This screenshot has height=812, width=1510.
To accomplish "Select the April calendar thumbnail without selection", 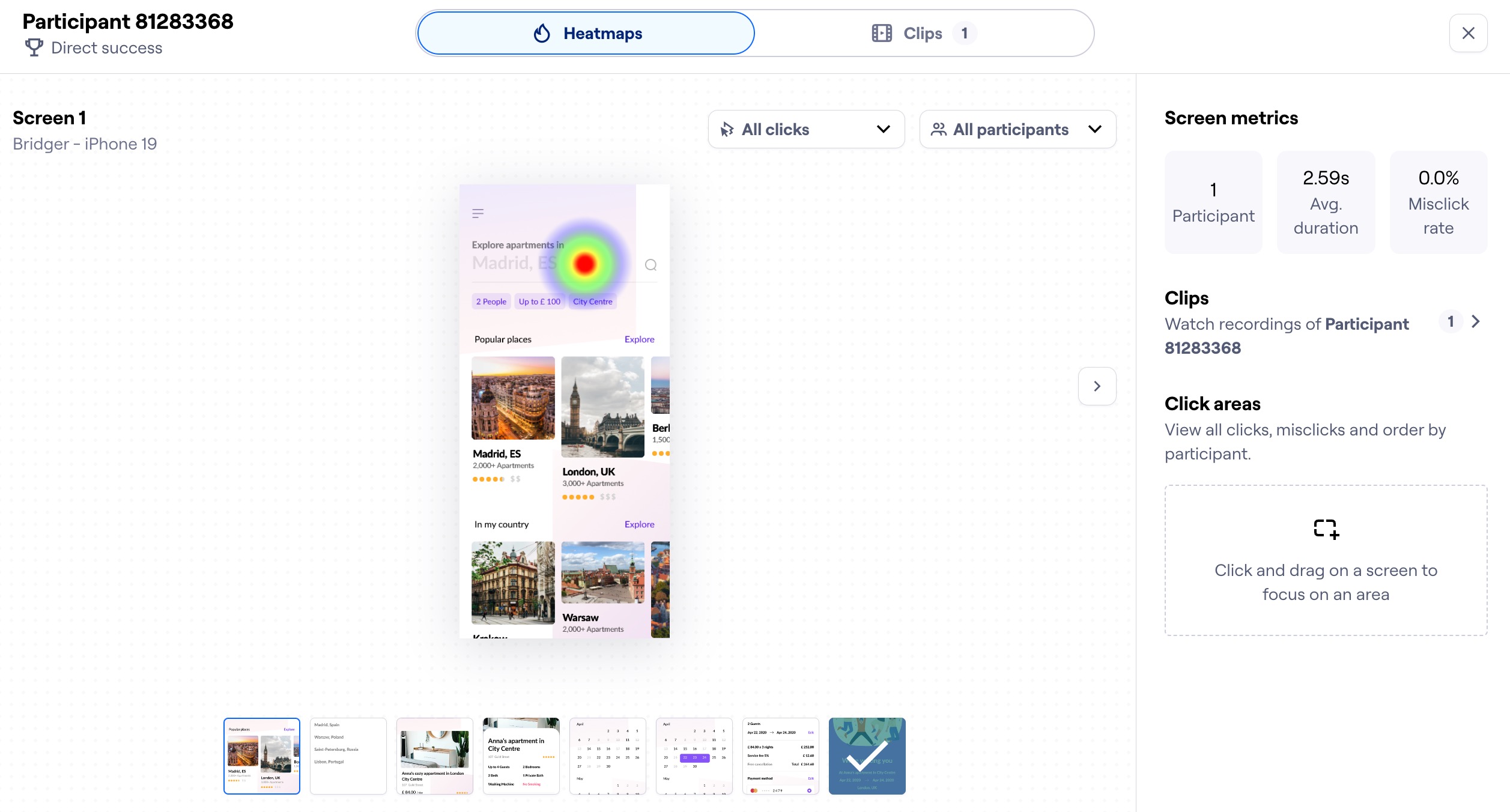I will (x=608, y=756).
